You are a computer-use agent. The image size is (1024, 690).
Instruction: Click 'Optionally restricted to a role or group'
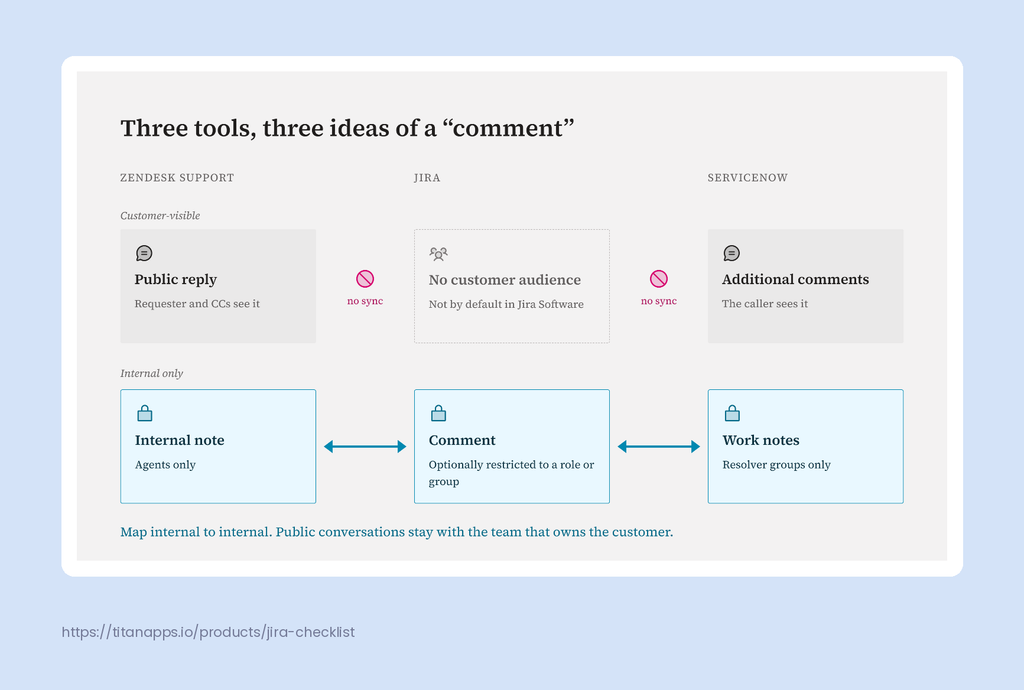pyautogui.click(x=511, y=473)
